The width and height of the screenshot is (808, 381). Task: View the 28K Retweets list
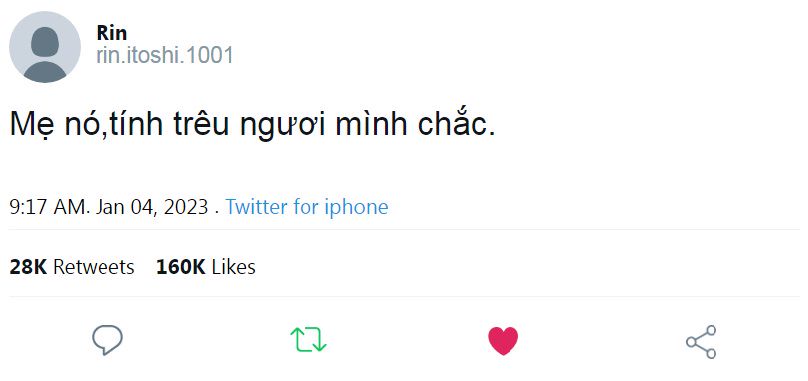coord(72,267)
